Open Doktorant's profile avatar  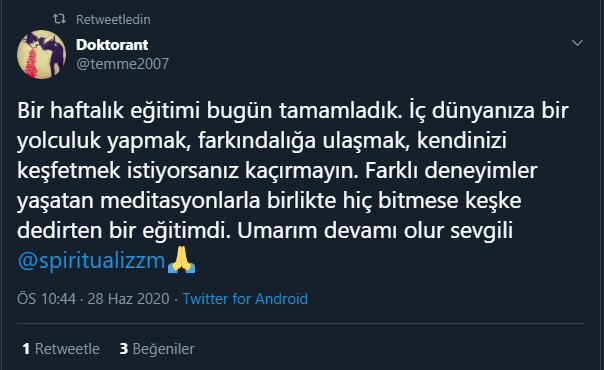pos(42,54)
